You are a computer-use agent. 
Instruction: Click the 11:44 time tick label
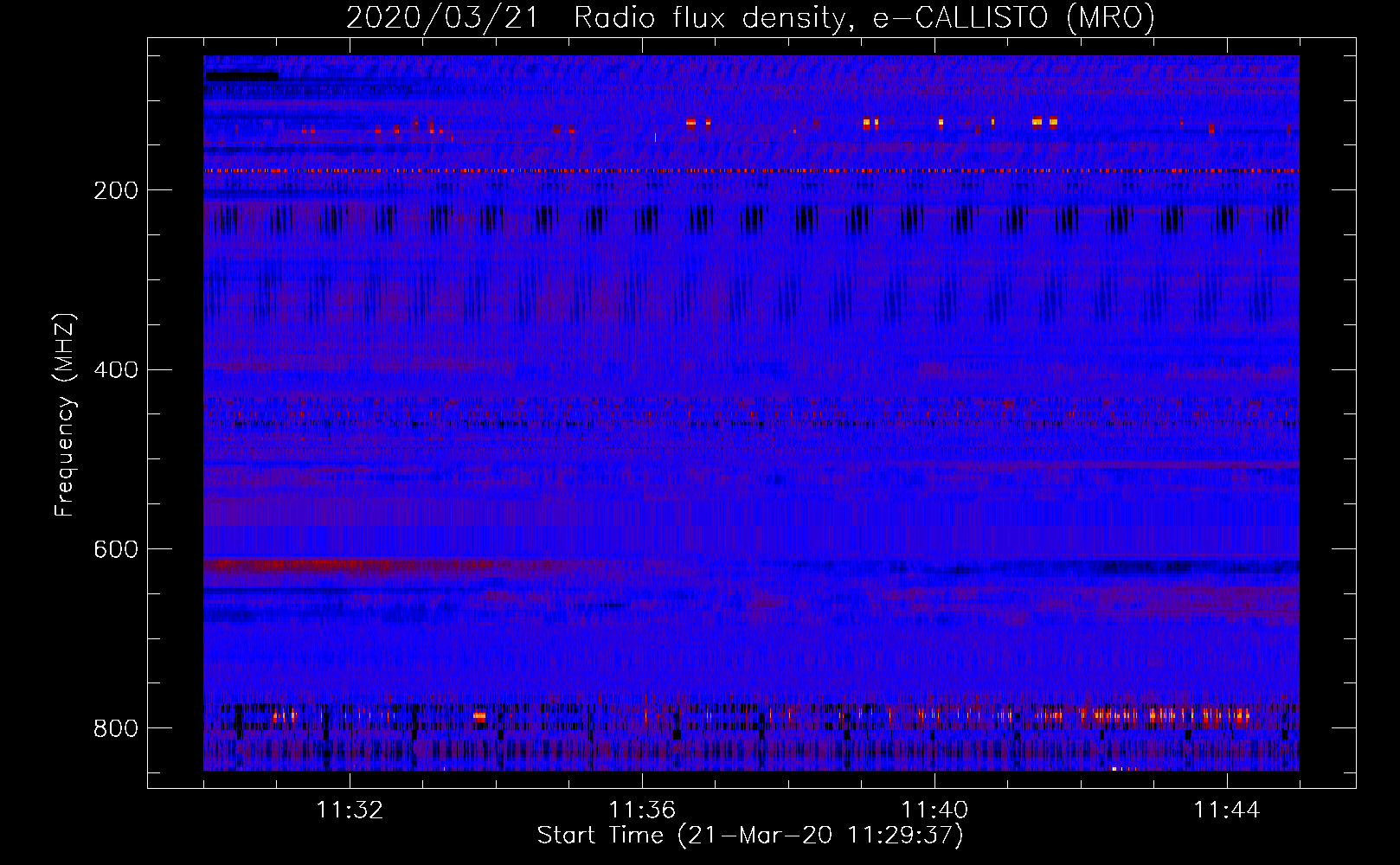pyautogui.click(x=1227, y=811)
